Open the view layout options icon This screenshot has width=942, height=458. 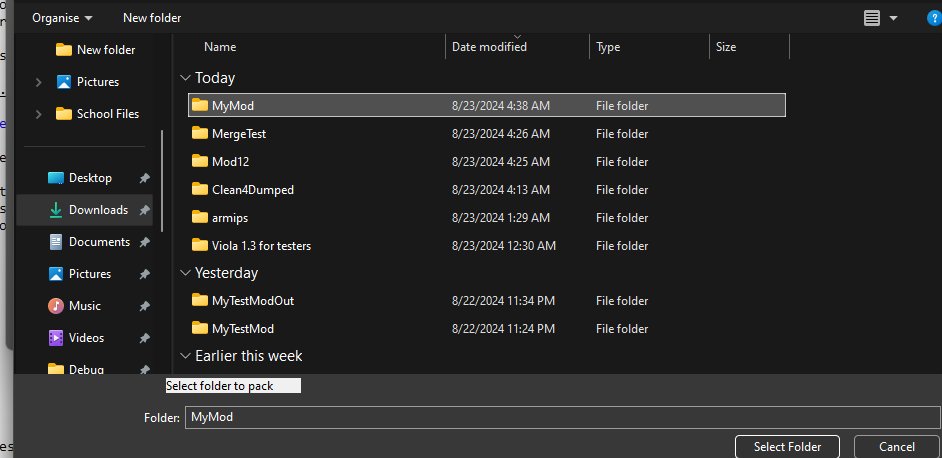[872, 18]
